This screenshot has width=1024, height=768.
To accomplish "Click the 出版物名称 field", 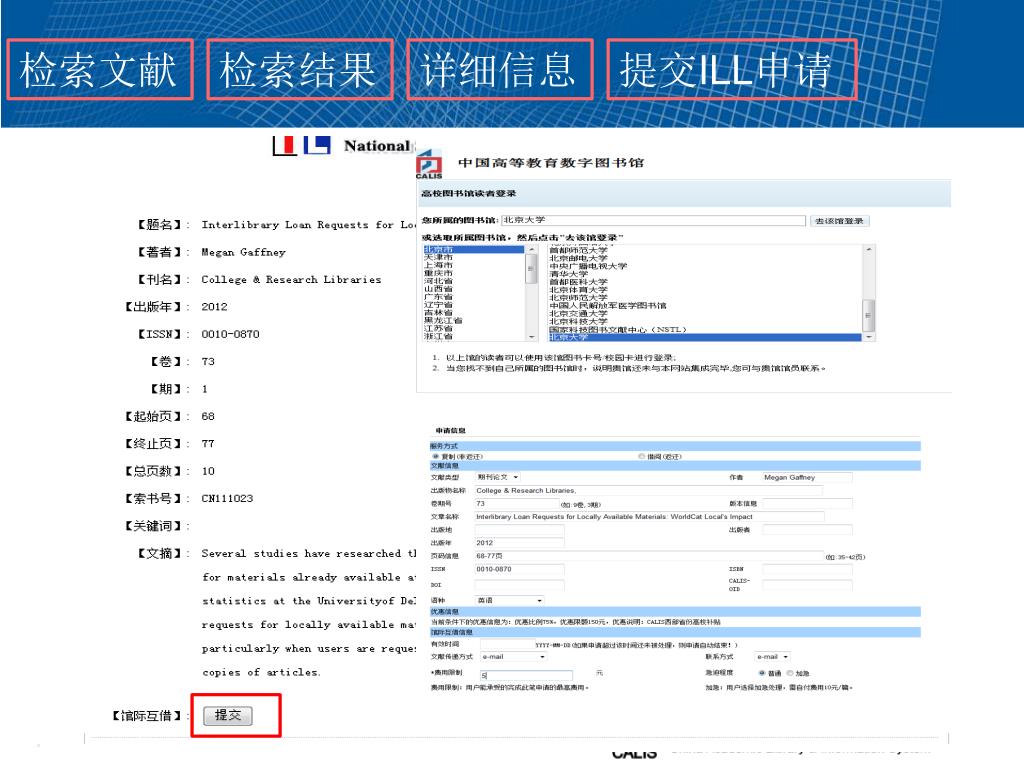I will point(648,490).
